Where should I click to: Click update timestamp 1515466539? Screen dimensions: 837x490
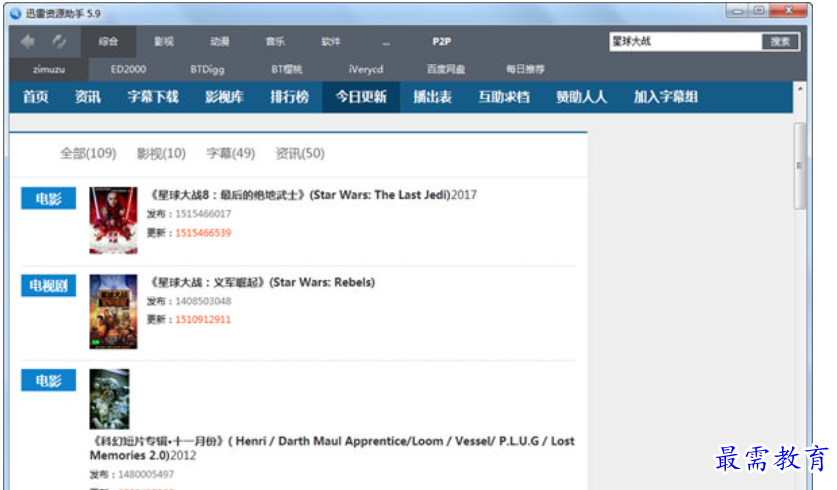203,233
